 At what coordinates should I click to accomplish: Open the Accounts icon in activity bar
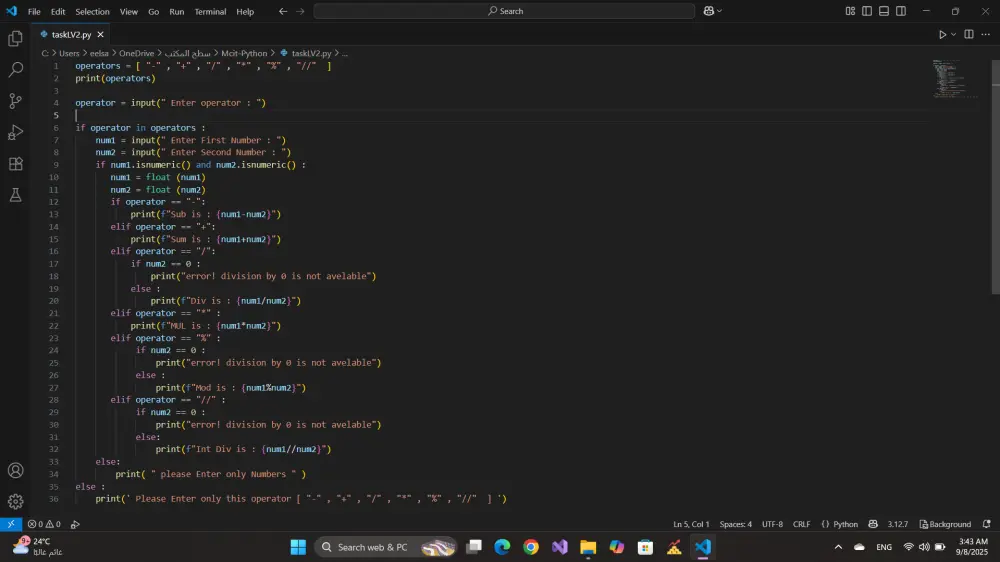tap(15, 470)
